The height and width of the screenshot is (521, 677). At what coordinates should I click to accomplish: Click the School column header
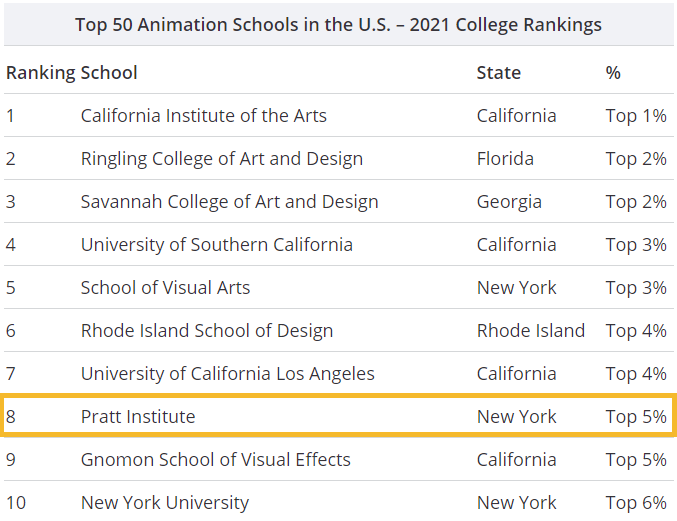tap(109, 72)
